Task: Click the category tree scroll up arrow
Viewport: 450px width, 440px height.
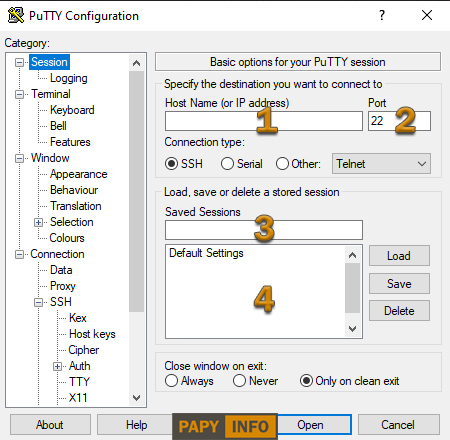Action: pyautogui.click(x=136, y=63)
